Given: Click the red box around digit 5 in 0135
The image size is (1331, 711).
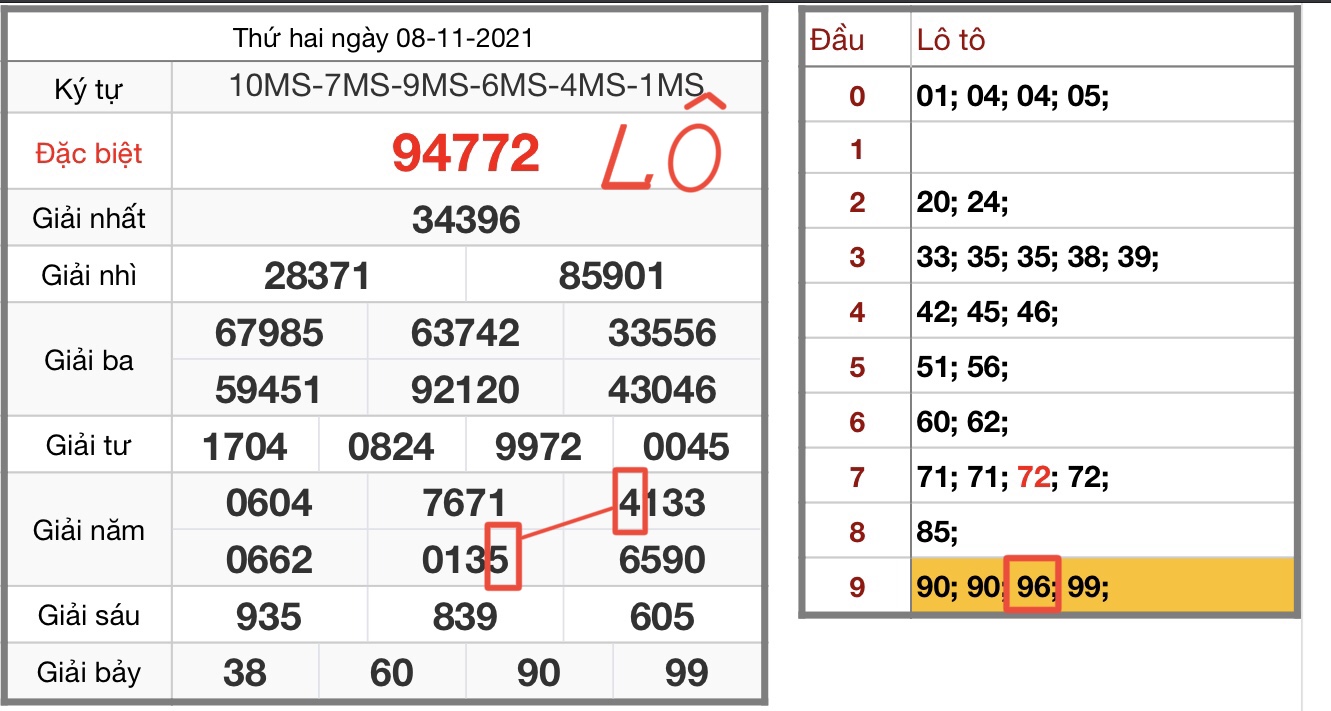Looking at the screenshot, I should coord(503,557).
